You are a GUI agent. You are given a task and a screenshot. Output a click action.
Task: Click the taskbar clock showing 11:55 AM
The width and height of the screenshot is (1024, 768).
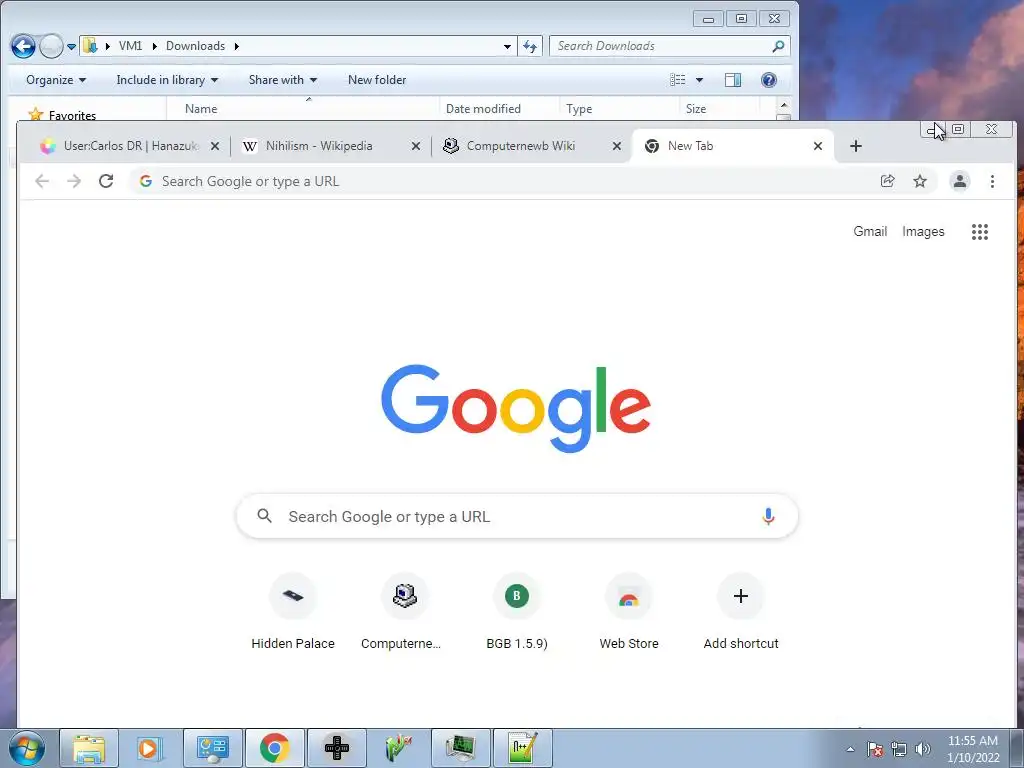[973, 749]
